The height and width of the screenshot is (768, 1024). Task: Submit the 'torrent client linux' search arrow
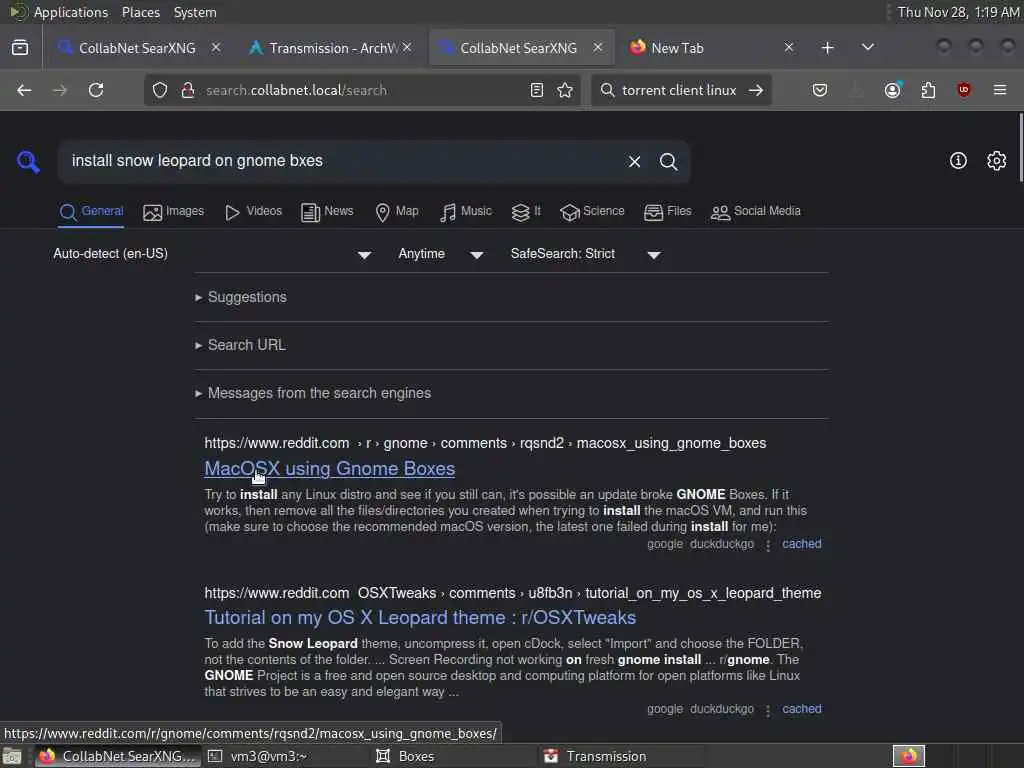pyautogui.click(x=756, y=90)
